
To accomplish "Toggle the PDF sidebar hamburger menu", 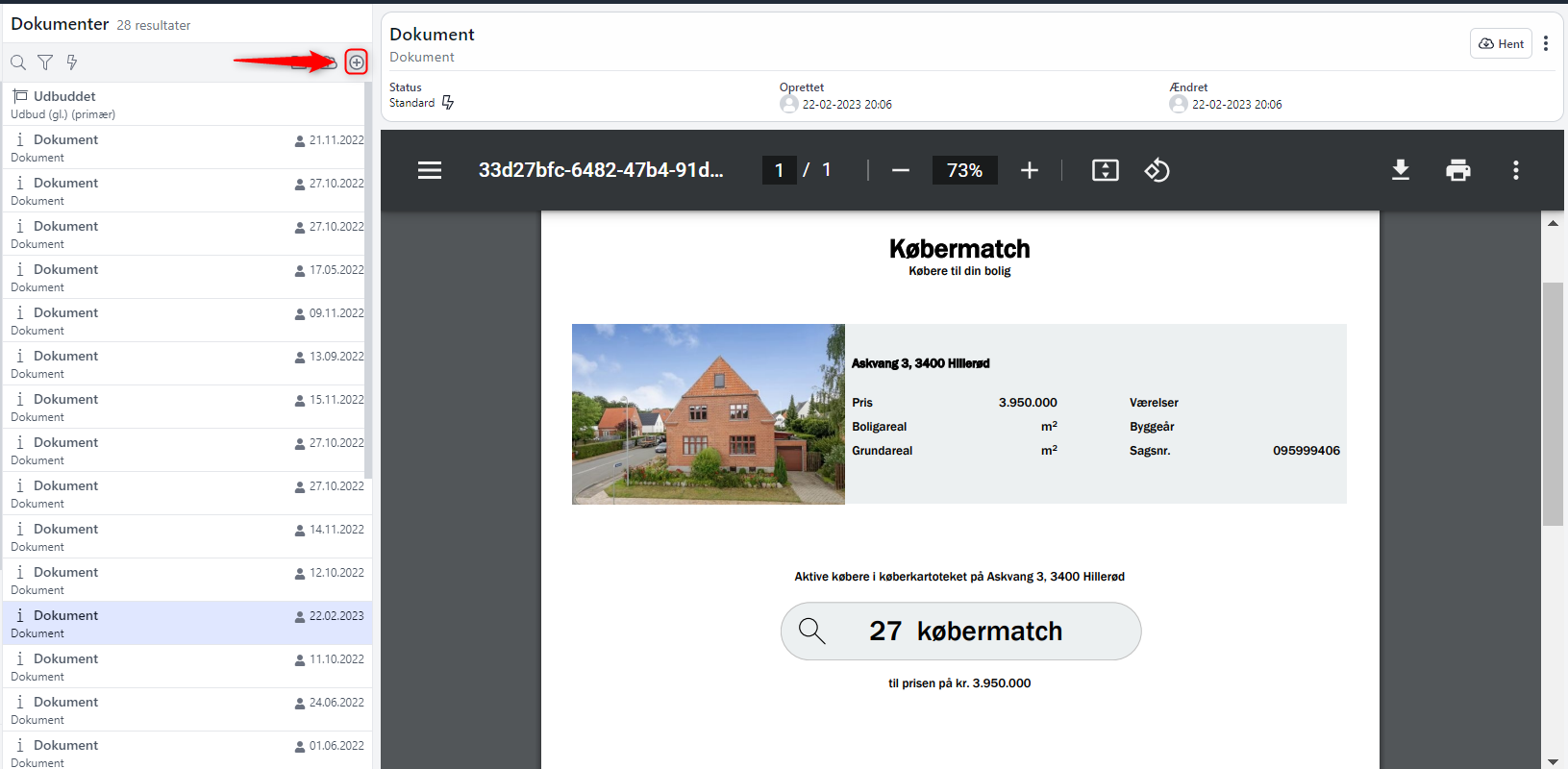I will pyautogui.click(x=430, y=170).
